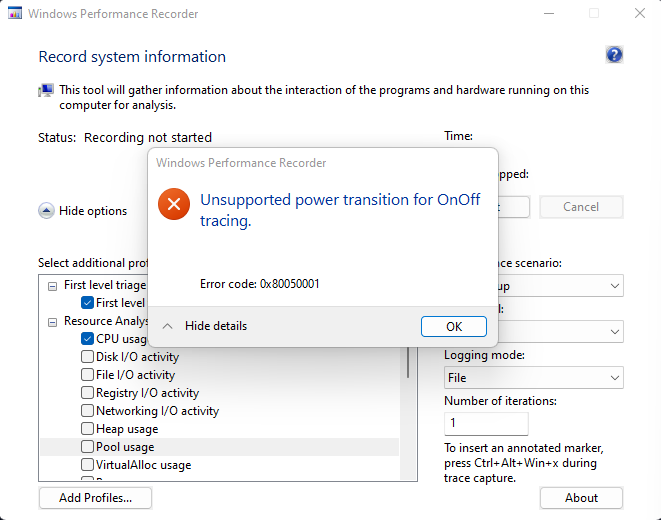Check the Pool usage checkbox
This screenshot has height=520, width=661.
click(87, 447)
